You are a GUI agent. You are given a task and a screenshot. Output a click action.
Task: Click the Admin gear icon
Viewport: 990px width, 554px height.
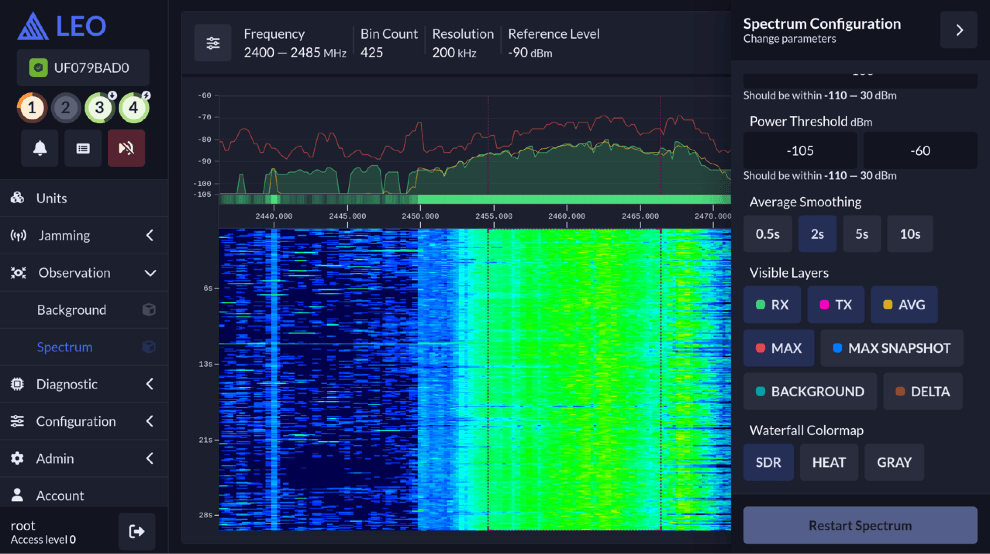[18, 459]
